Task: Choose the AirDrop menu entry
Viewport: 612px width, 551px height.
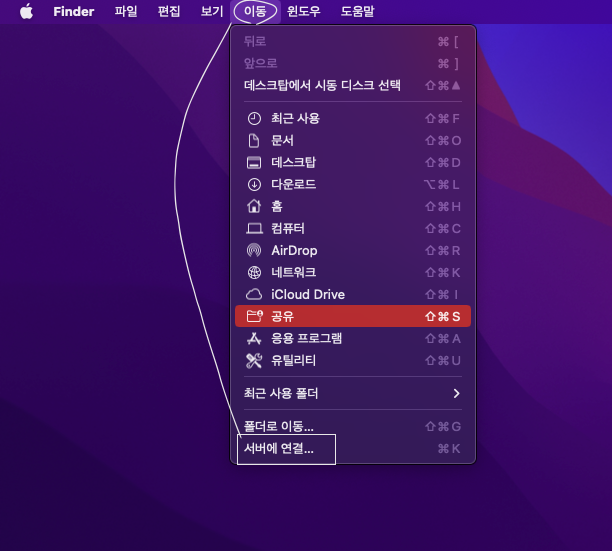Action: click(x=353, y=250)
